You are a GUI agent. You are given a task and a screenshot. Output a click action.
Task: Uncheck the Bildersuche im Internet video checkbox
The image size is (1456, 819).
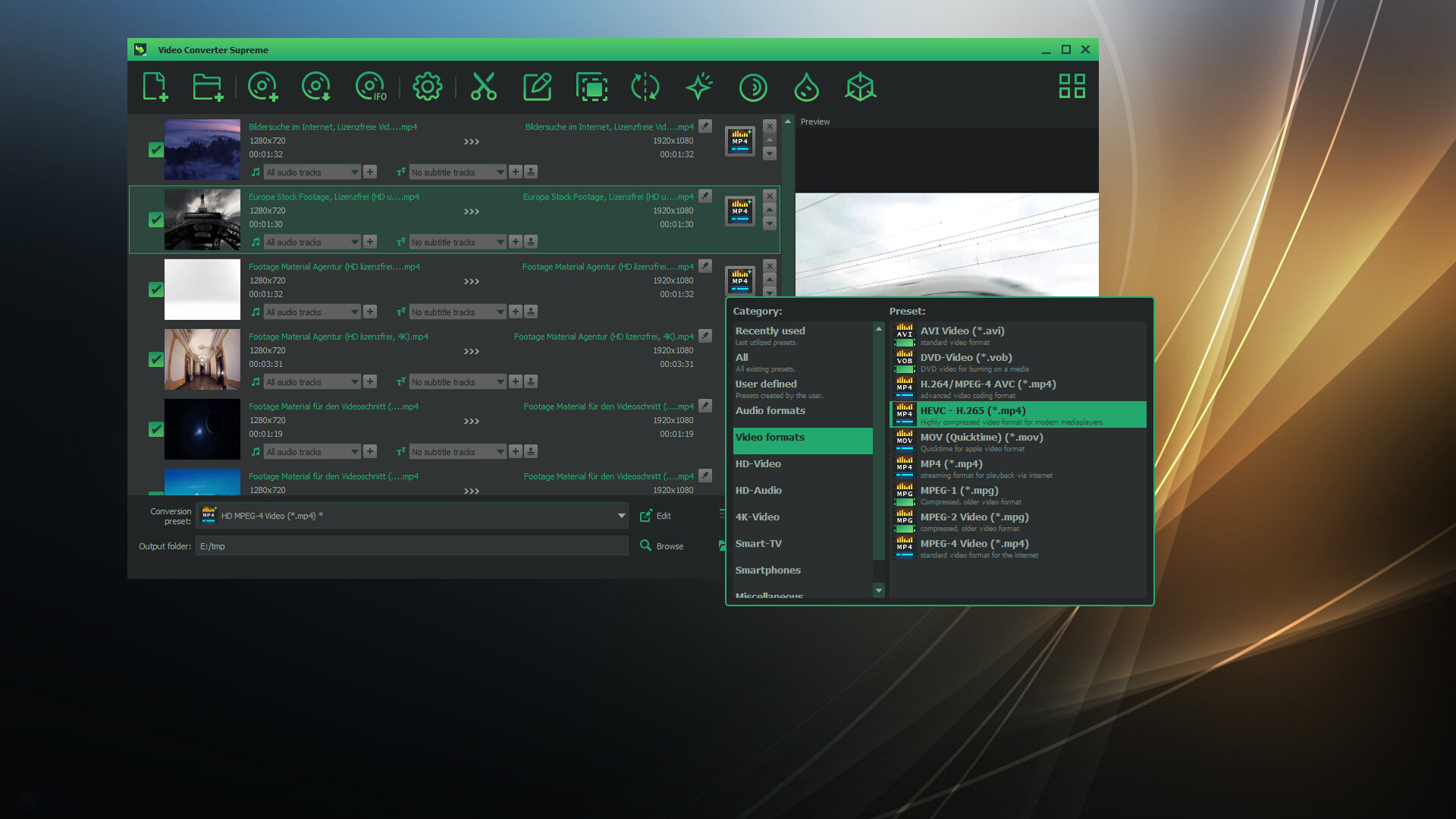[156, 150]
